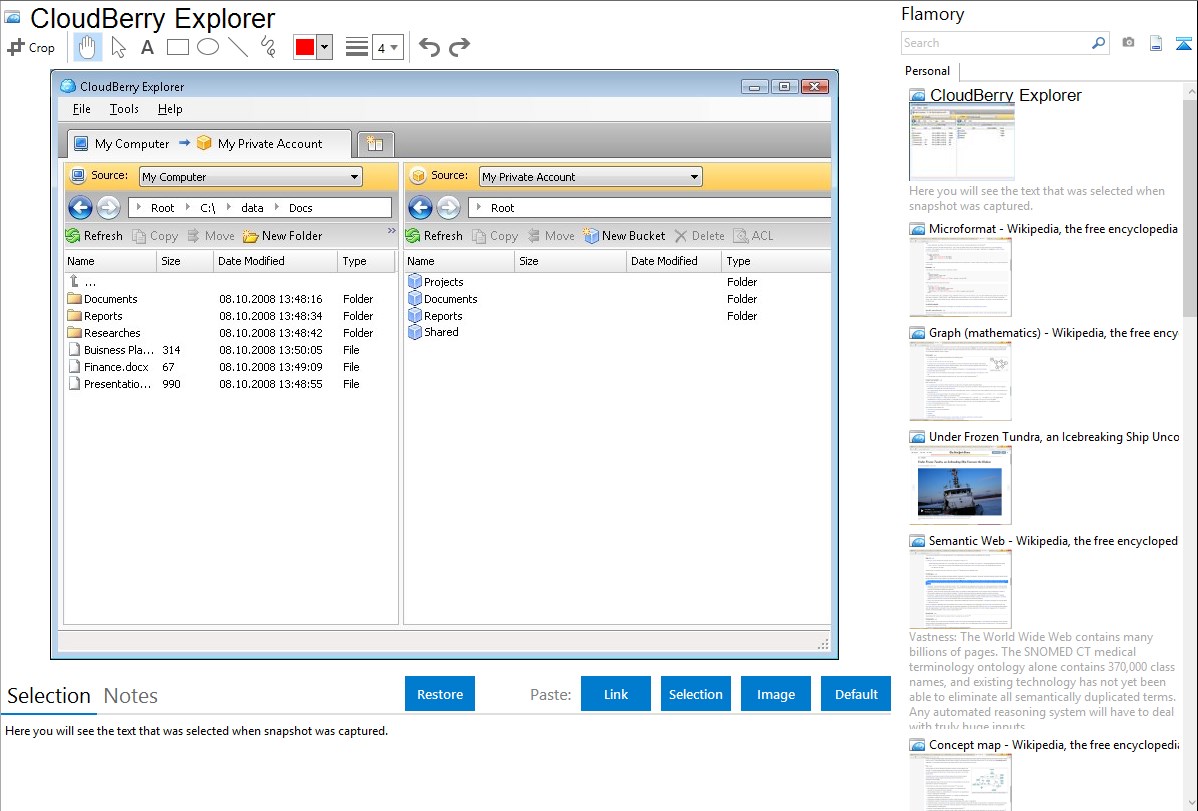Click the Default paste button
This screenshot has width=1198, height=811.
coord(856,694)
